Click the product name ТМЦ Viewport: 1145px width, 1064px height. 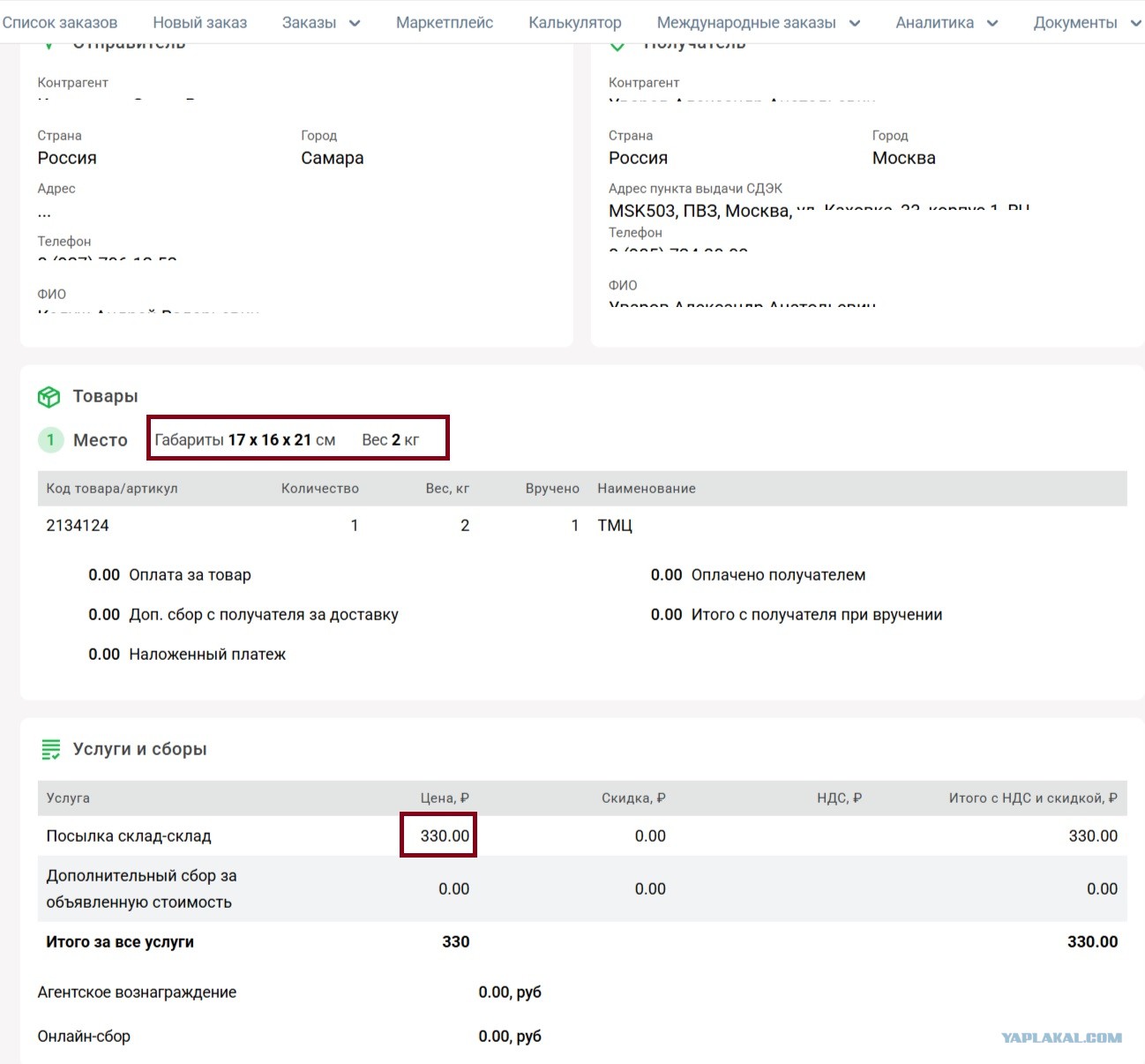pyautogui.click(x=615, y=526)
